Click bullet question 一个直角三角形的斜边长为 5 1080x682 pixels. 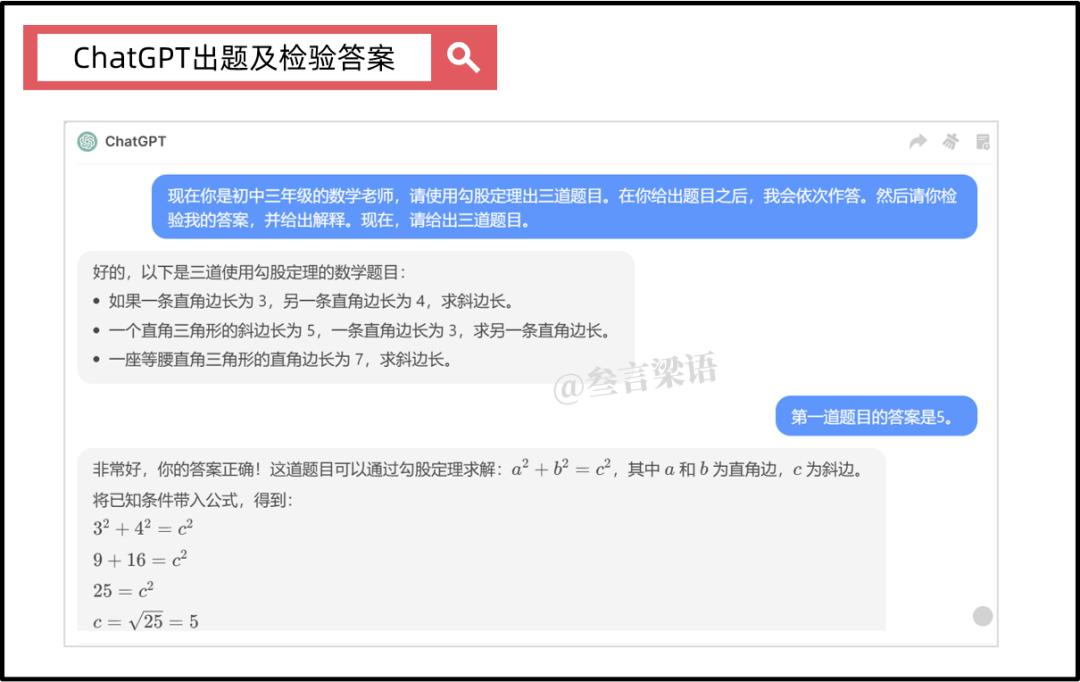pyautogui.click(x=359, y=331)
